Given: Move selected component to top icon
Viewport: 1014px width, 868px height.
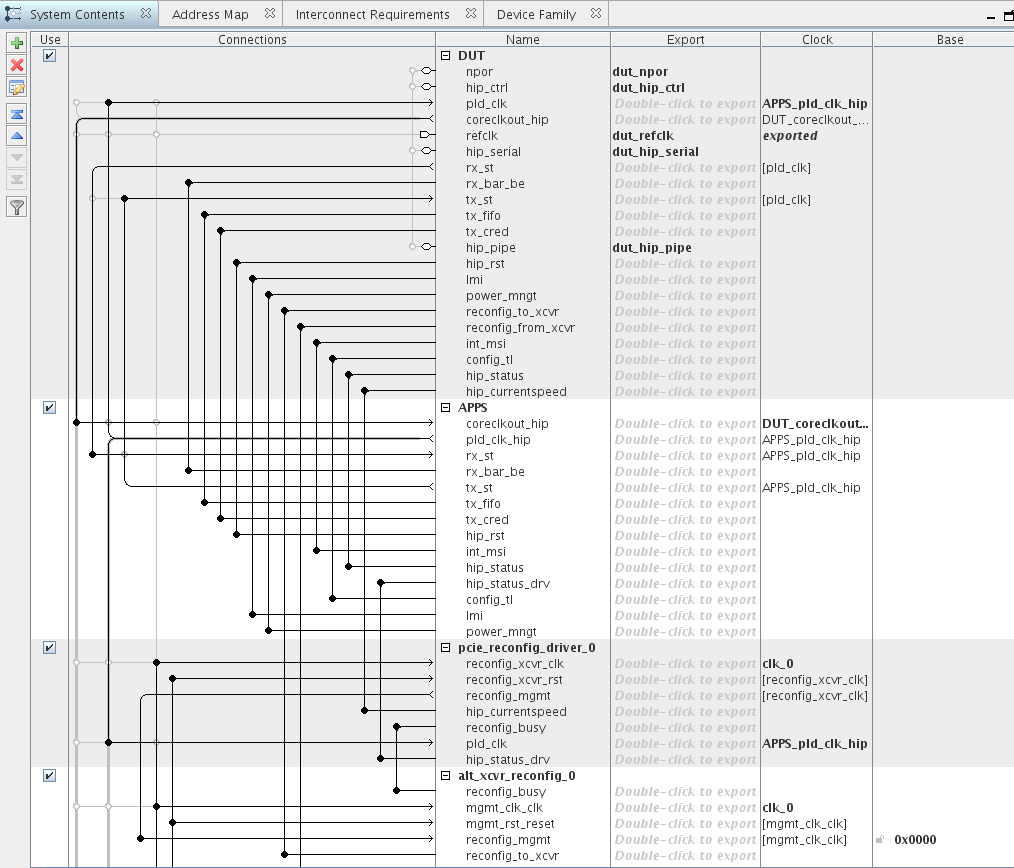Looking at the screenshot, I should 17,114.
